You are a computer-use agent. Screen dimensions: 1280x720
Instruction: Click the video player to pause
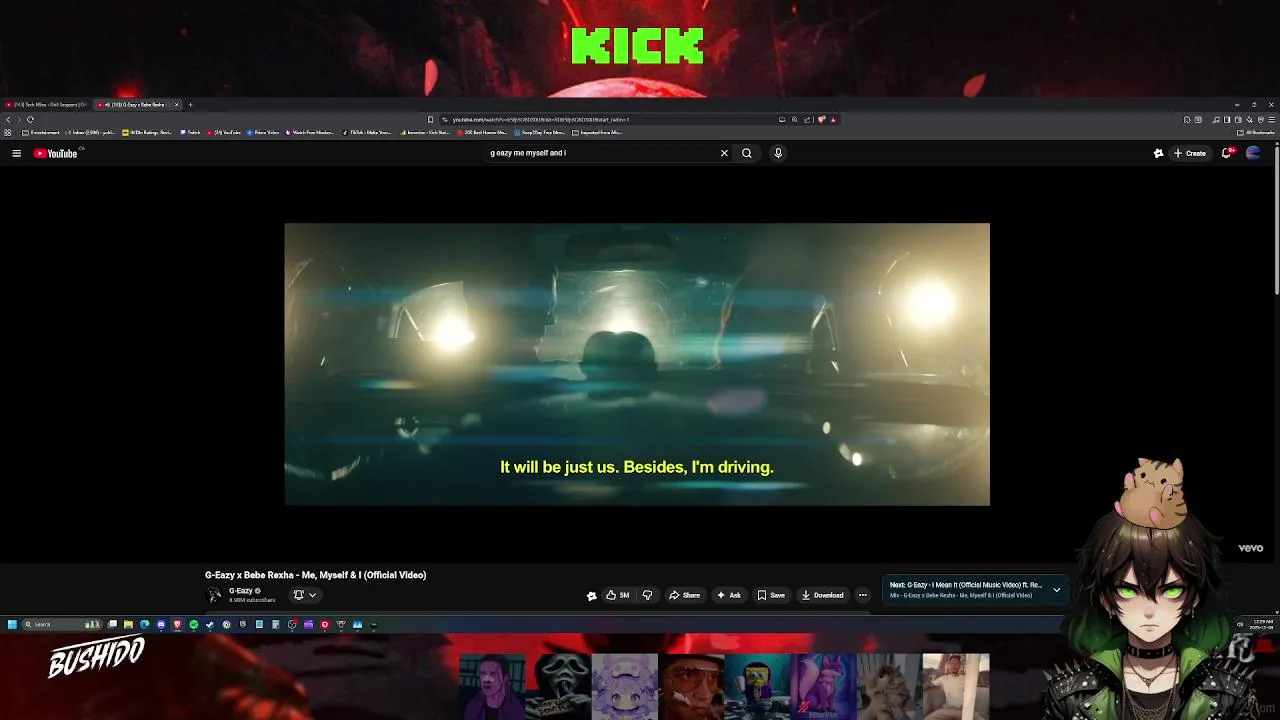tap(637, 364)
